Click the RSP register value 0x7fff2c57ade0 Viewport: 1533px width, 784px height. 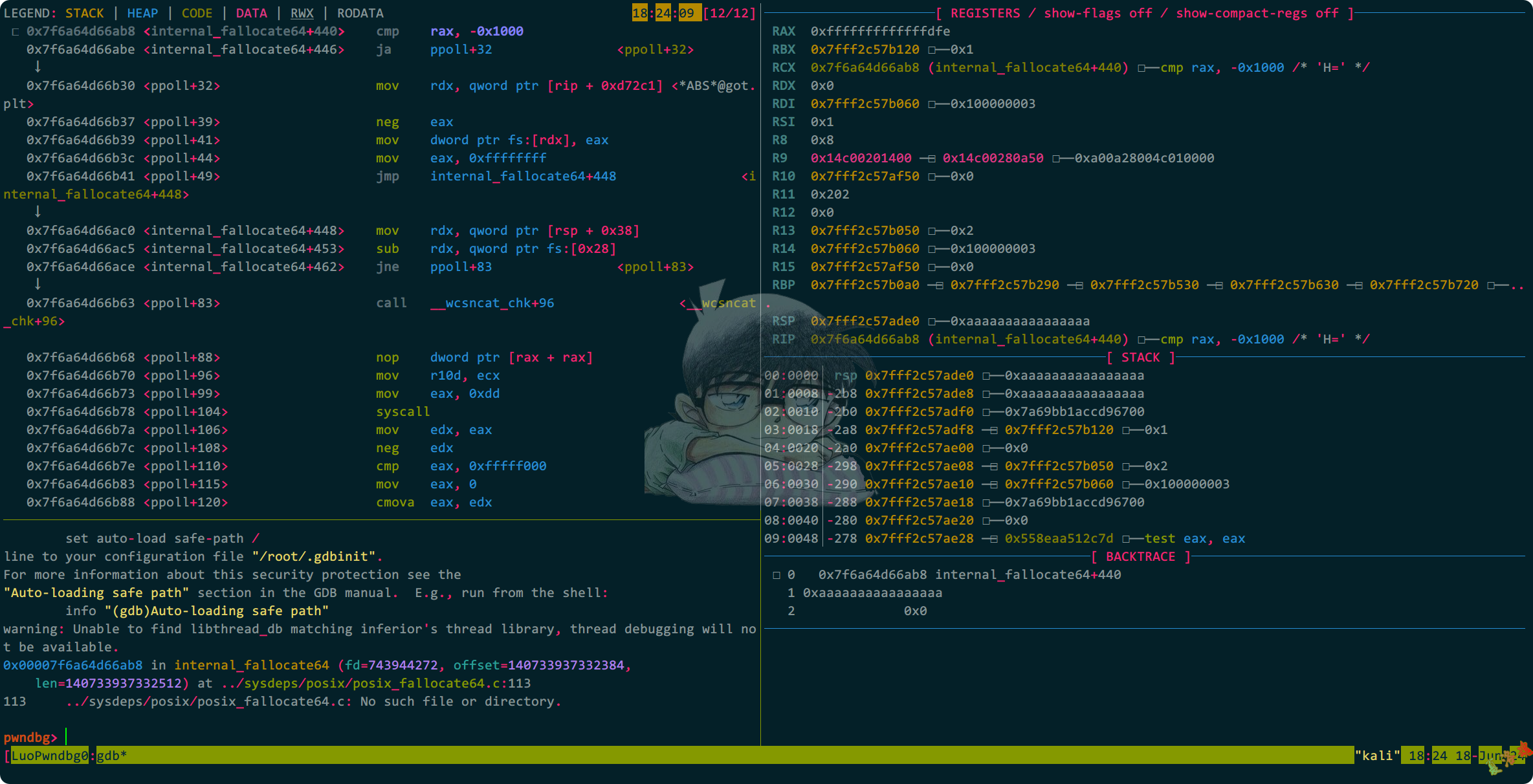[x=865, y=321]
